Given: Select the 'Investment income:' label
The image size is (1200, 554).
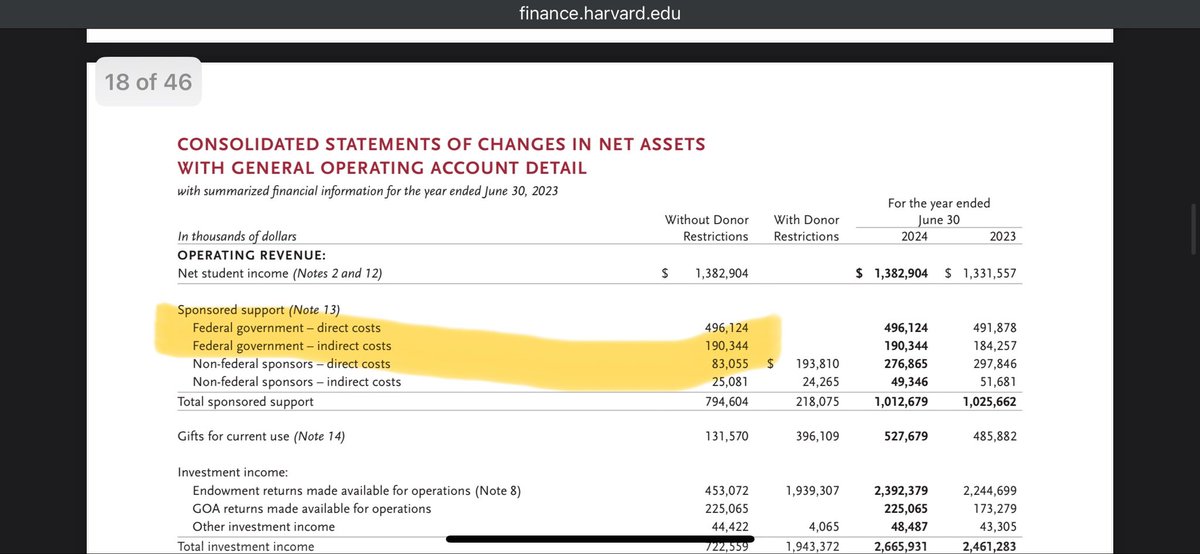Looking at the screenshot, I should tap(232, 472).
